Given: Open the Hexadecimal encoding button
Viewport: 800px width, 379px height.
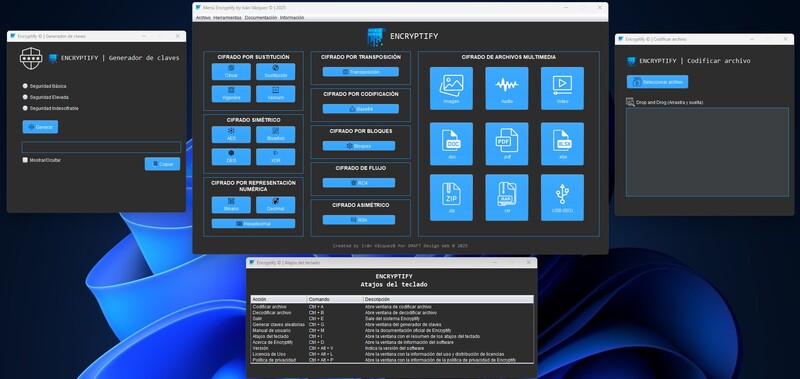Looking at the screenshot, I should tap(253, 223).
